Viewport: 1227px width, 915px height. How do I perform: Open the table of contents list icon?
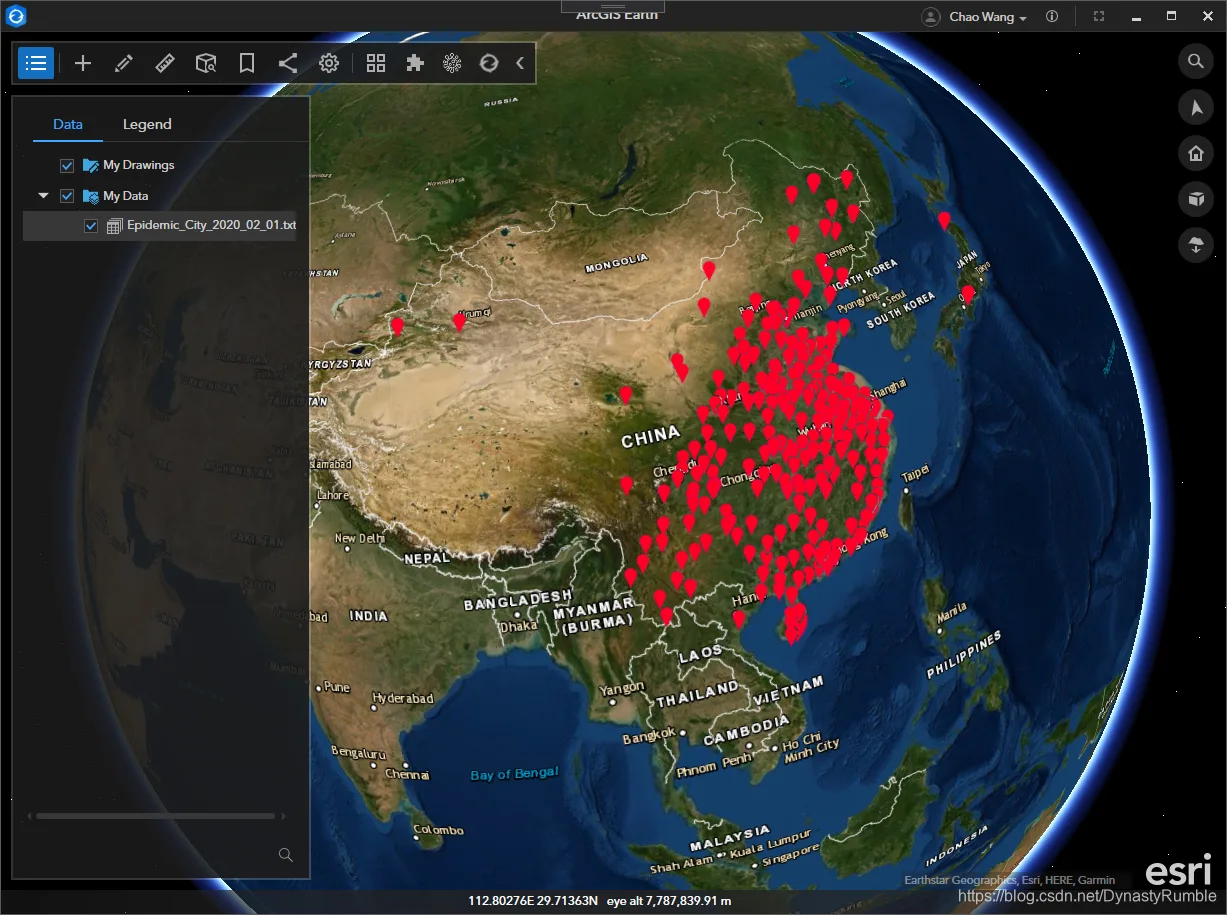(x=36, y=63)
